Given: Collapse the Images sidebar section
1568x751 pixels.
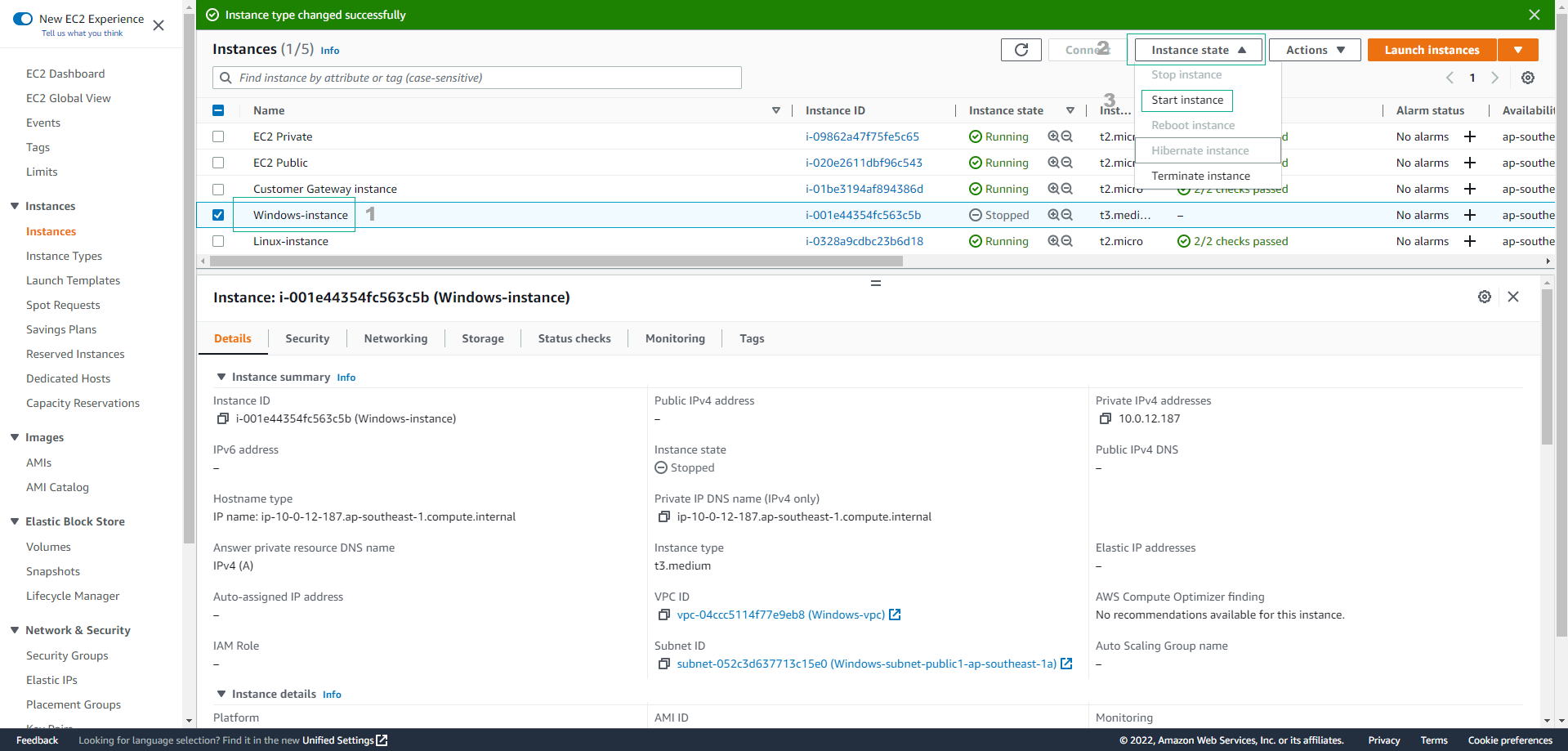Looking at the screenshot, I should tap(15, 437).
